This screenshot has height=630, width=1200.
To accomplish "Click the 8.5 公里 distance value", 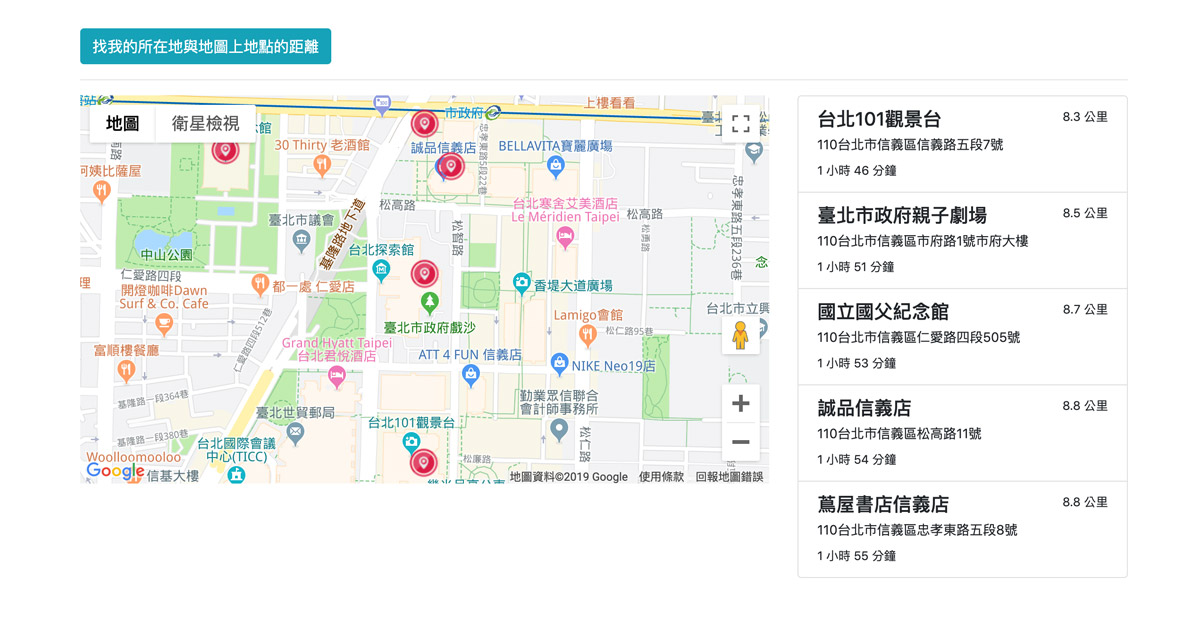I will click(x=1085, y=213).
